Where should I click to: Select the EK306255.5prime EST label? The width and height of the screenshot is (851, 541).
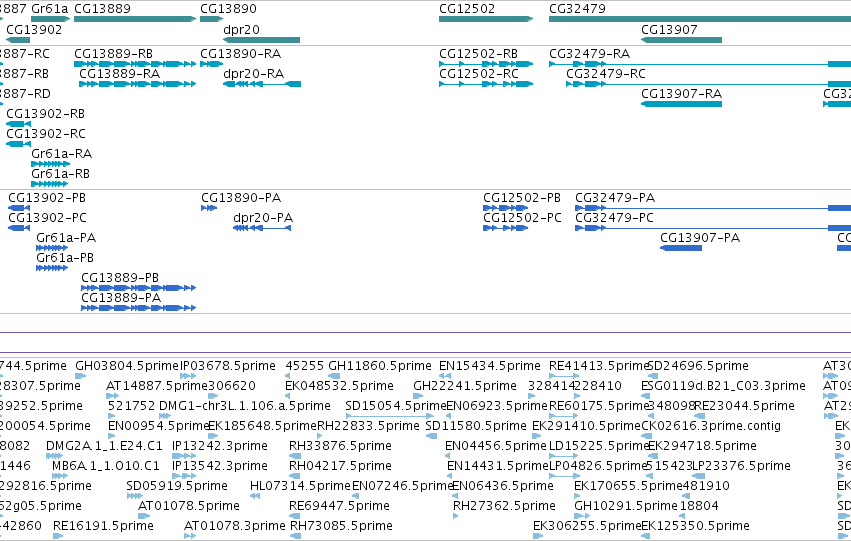point(587,527)
